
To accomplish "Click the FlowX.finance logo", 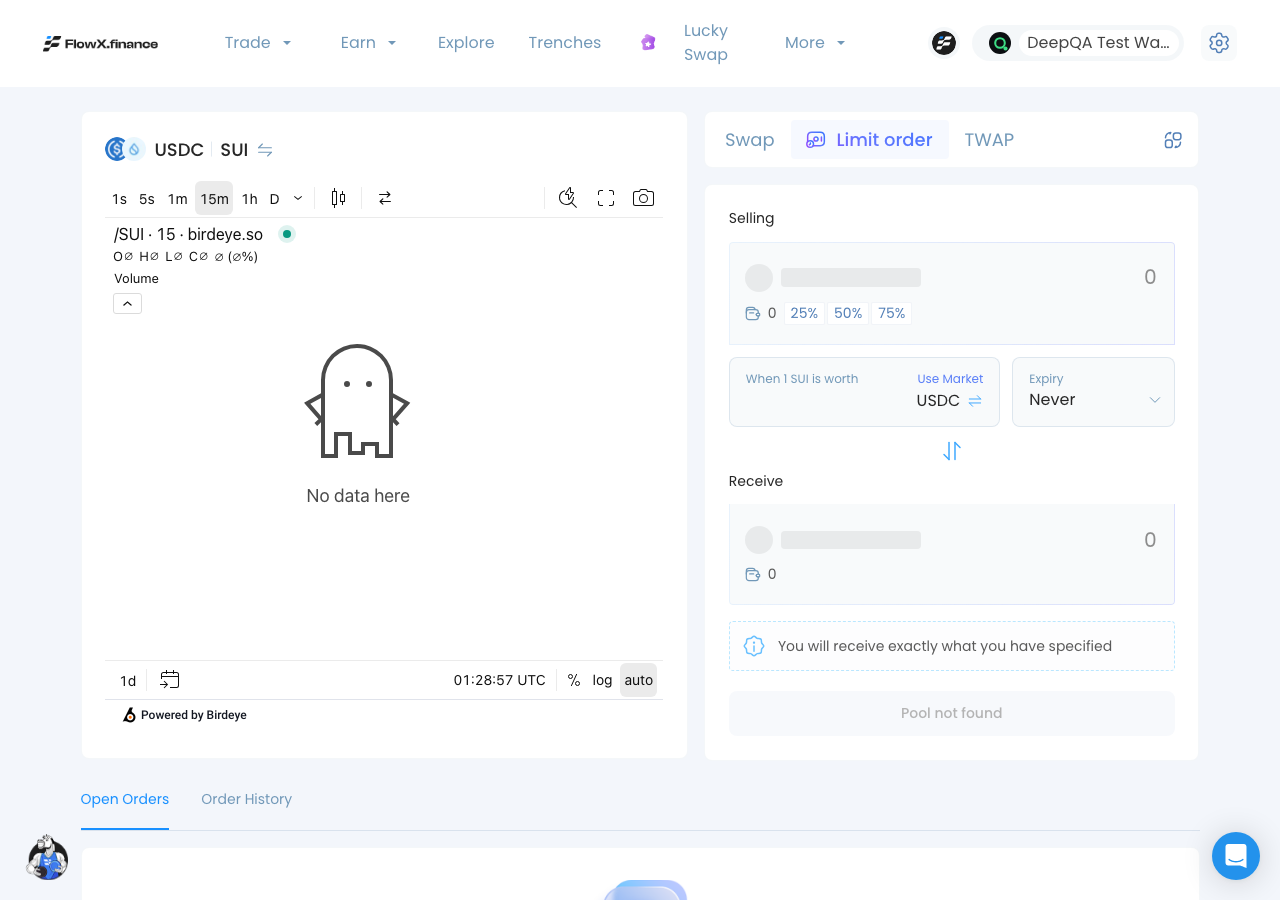I will point(100,43).
